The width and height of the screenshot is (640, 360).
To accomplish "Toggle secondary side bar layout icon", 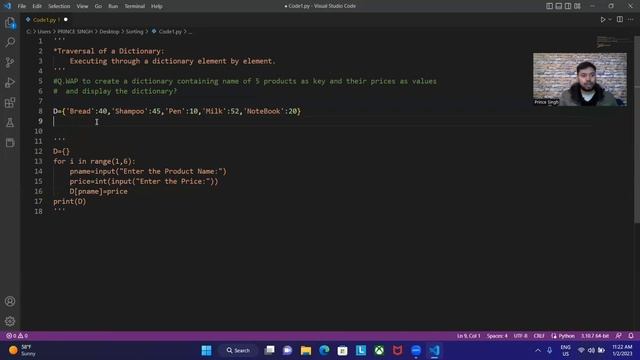I will (x=568, y=6).
